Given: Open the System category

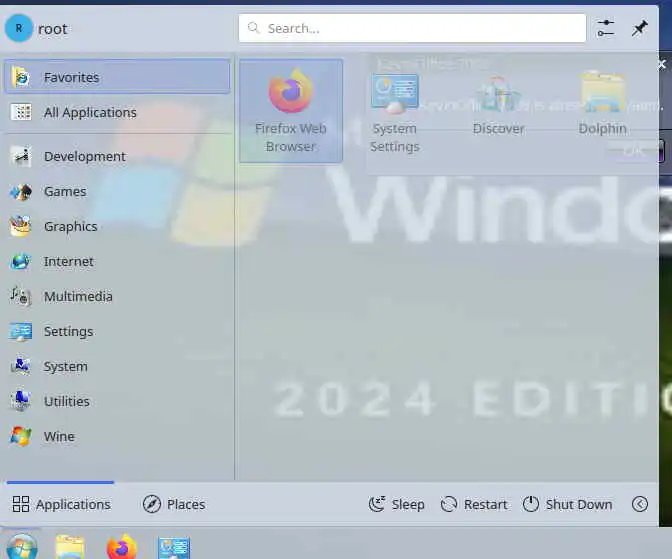Looking at the screenshot, I should [x=117, y=366].
